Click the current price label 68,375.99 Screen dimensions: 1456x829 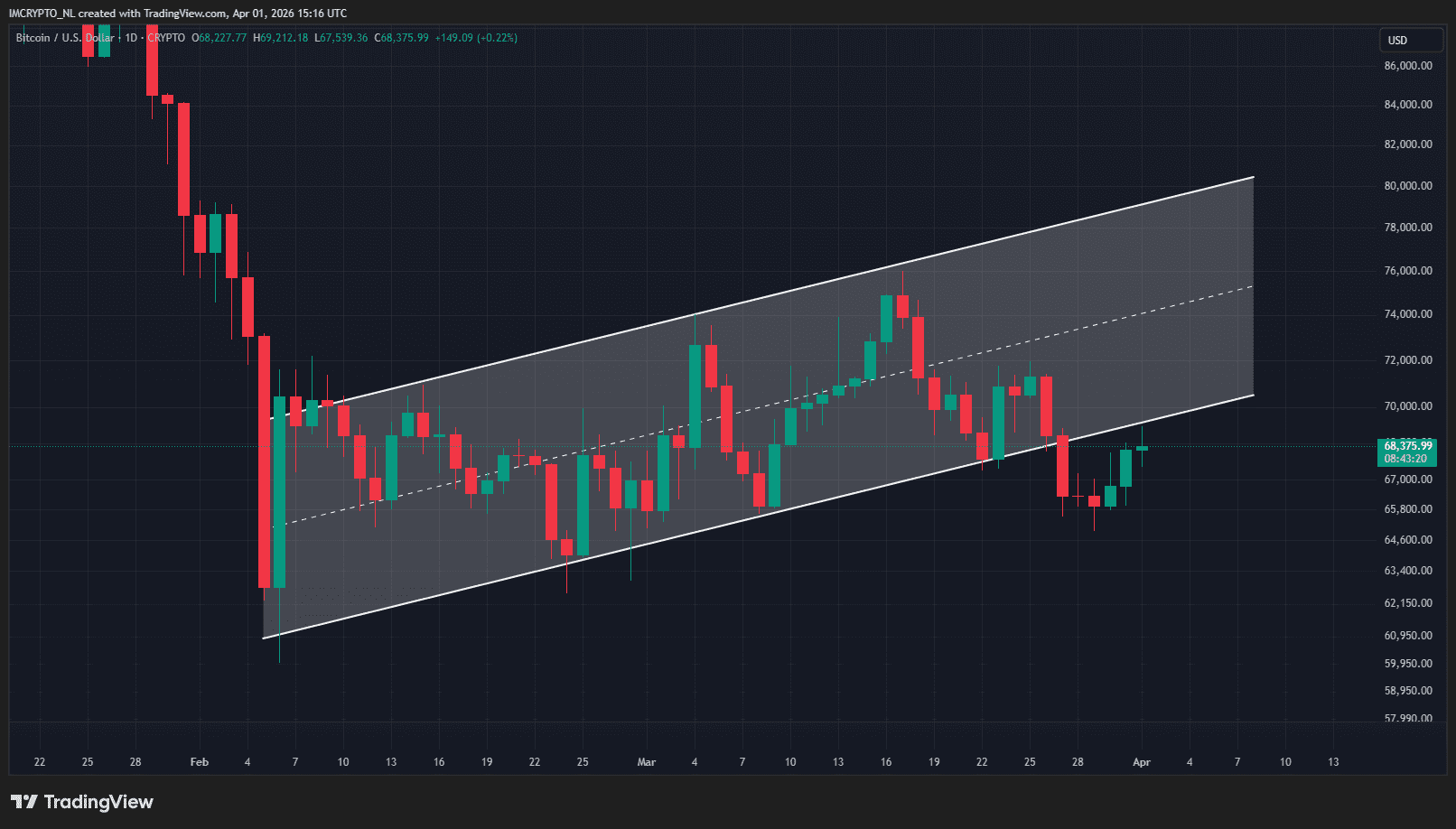1407,446
